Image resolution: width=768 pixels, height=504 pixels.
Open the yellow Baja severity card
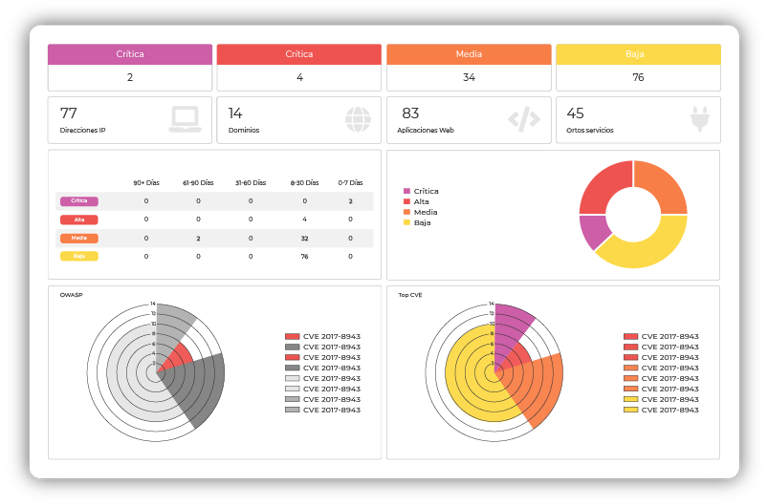(x=638, y=68)
